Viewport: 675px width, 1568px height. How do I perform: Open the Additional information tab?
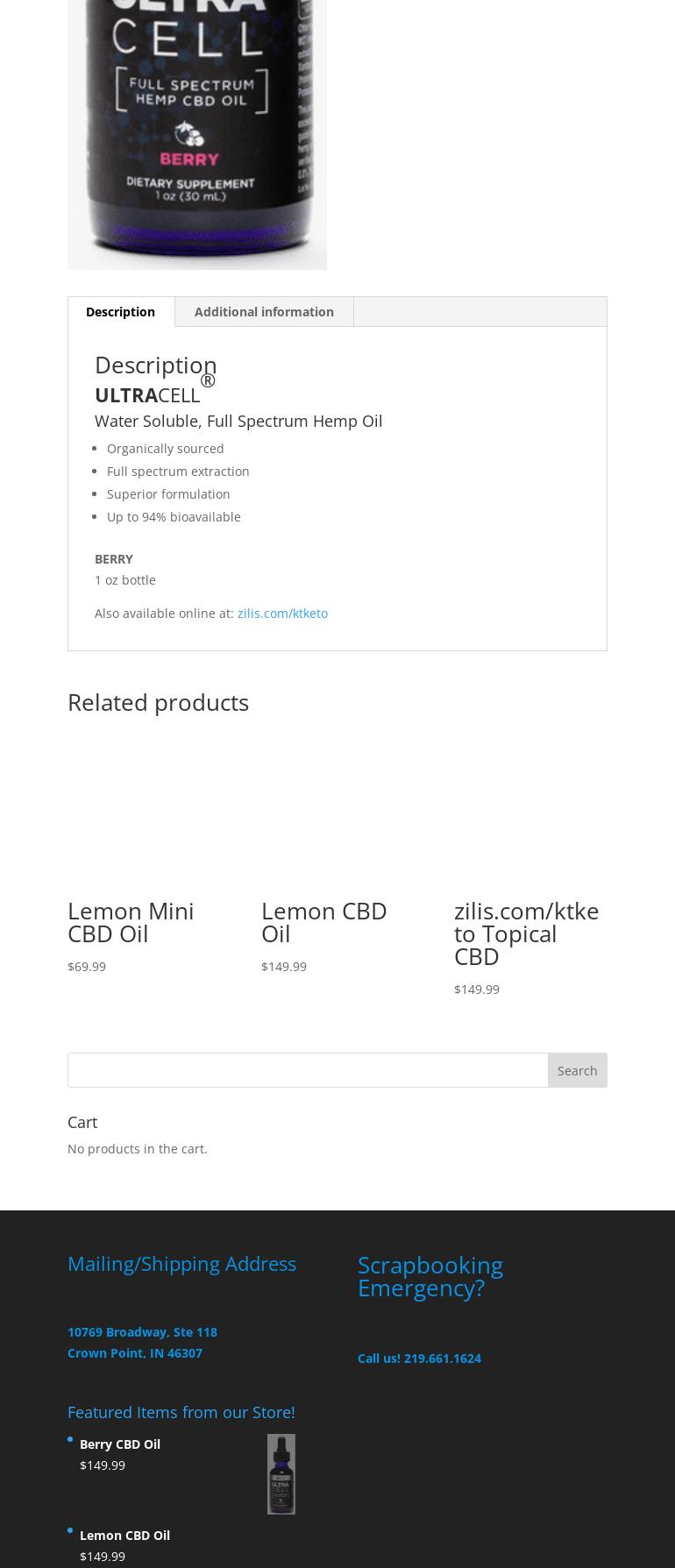264,312
